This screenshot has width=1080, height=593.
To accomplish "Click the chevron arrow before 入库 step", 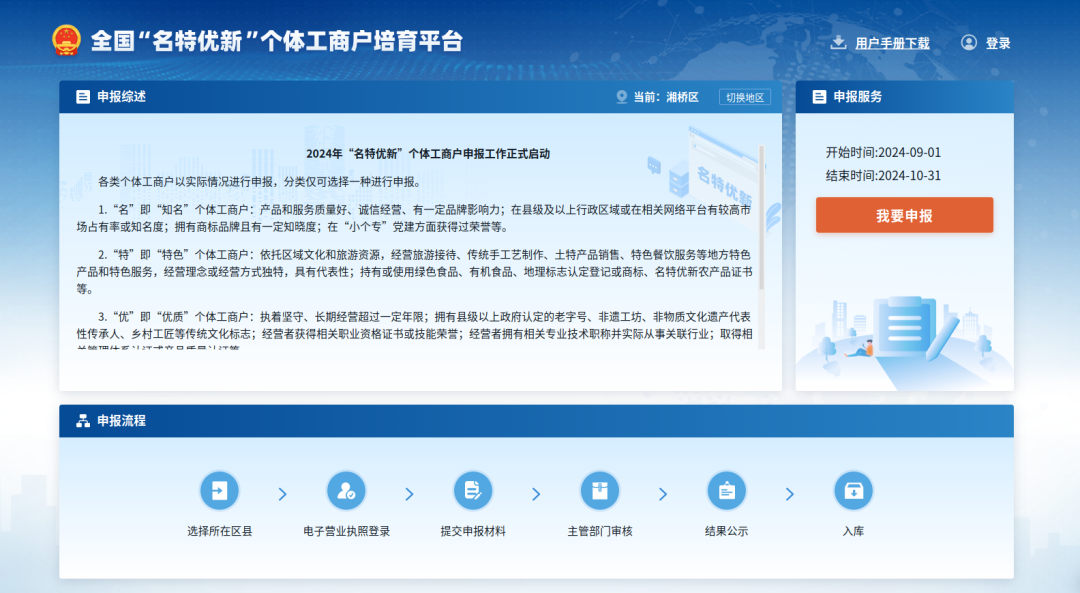I will [x=790, y=494].
